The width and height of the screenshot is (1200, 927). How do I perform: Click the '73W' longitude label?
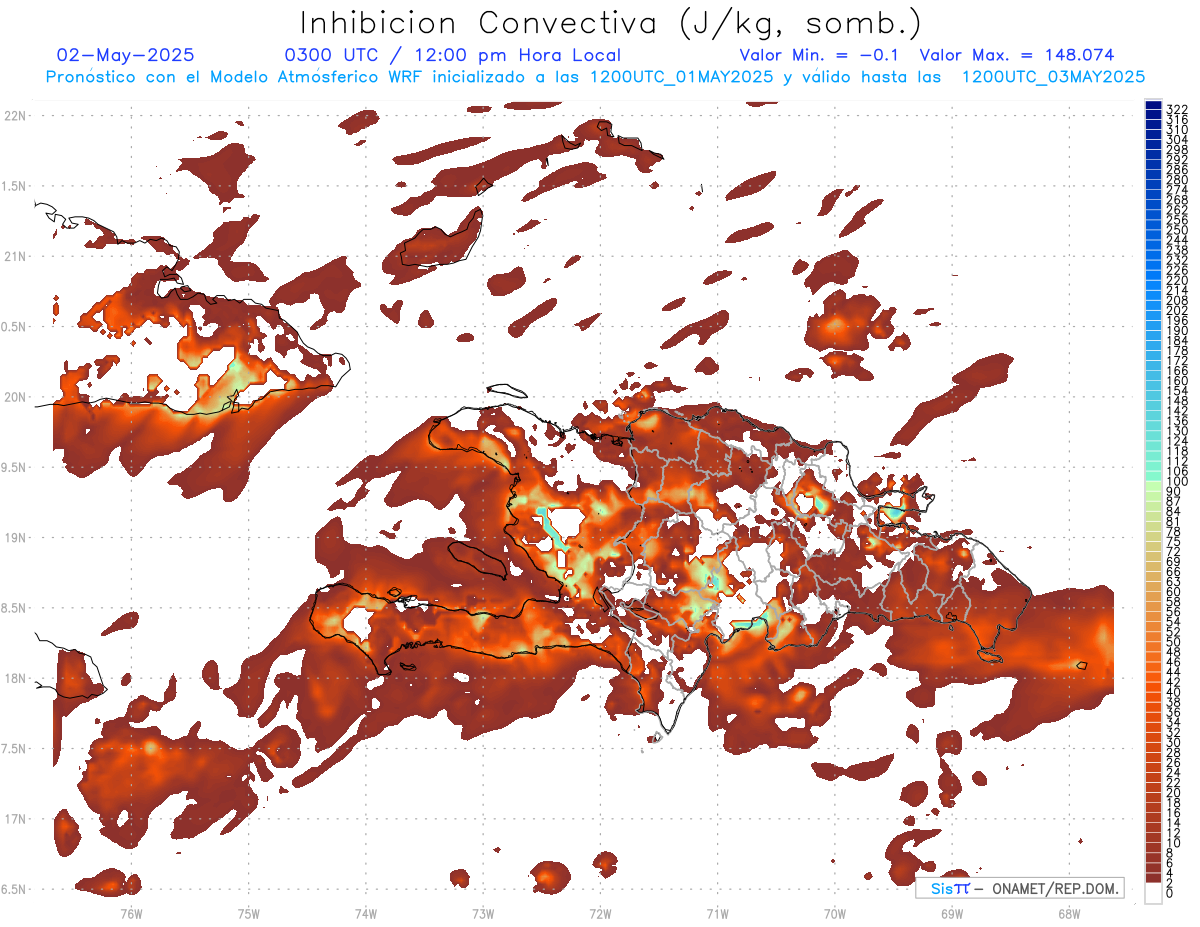[483, 913]
